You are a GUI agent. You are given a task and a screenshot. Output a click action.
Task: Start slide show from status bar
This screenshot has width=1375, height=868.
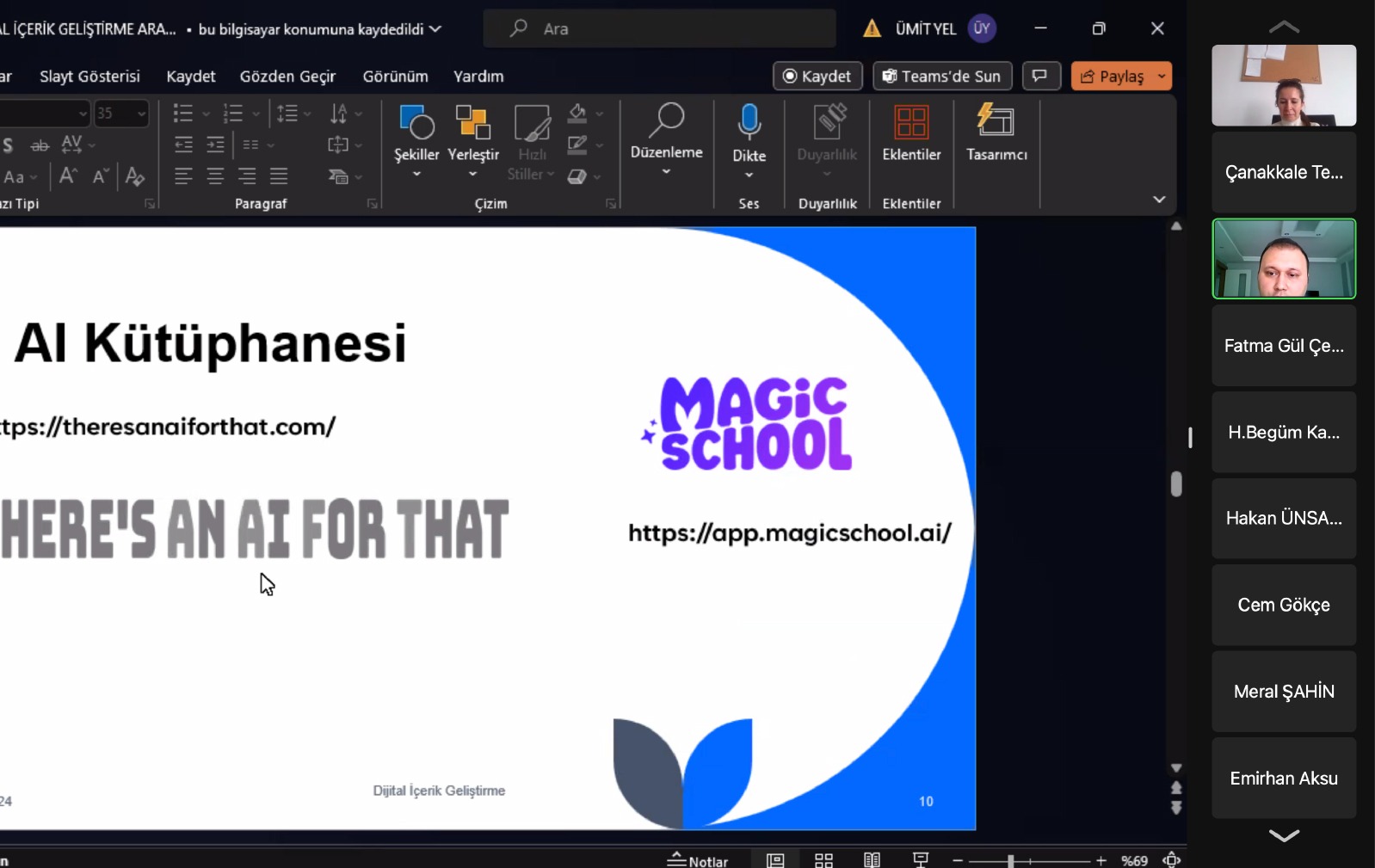click(x=921, y=859)
